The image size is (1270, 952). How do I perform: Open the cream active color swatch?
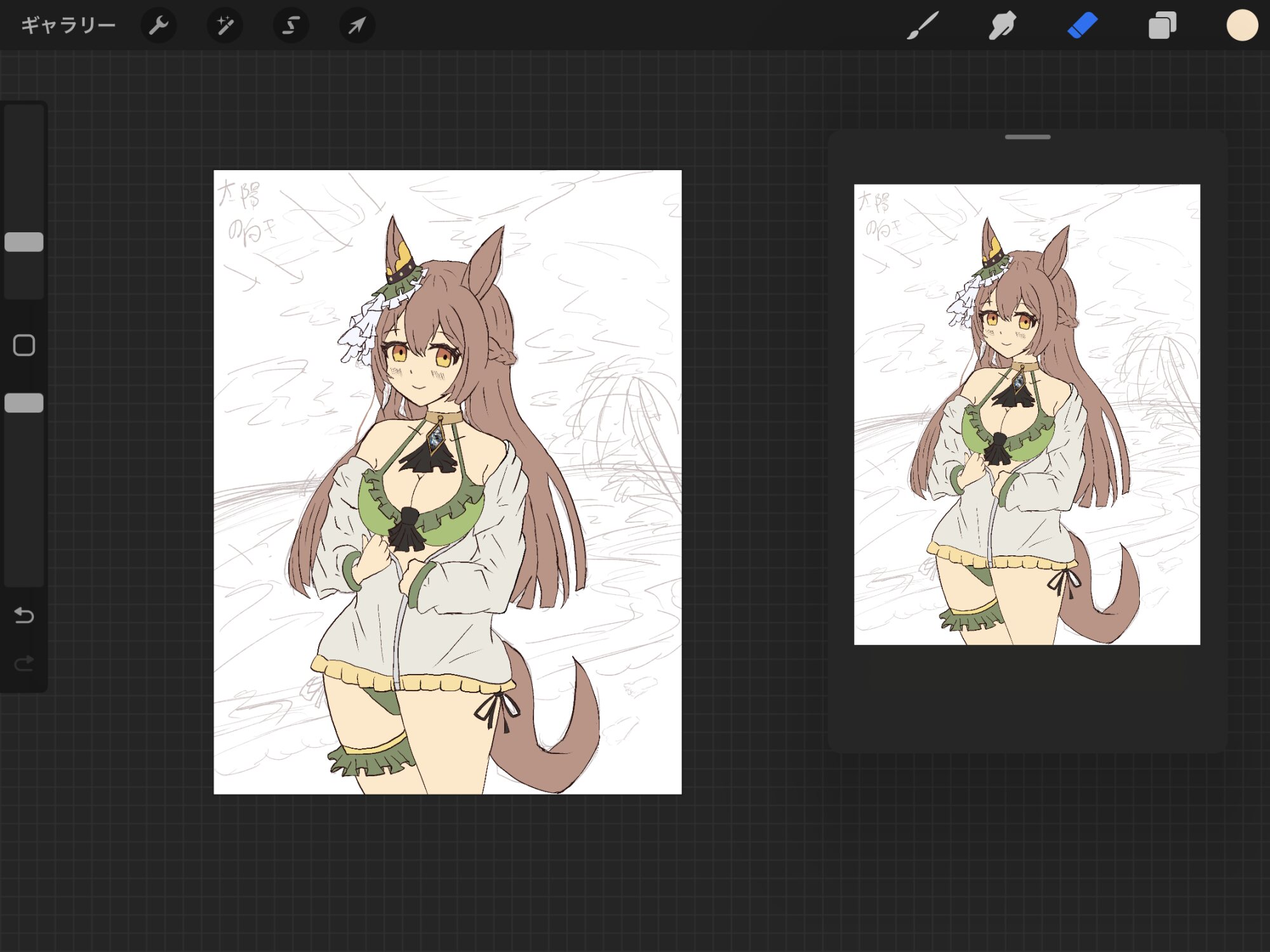pos(1242,25)
